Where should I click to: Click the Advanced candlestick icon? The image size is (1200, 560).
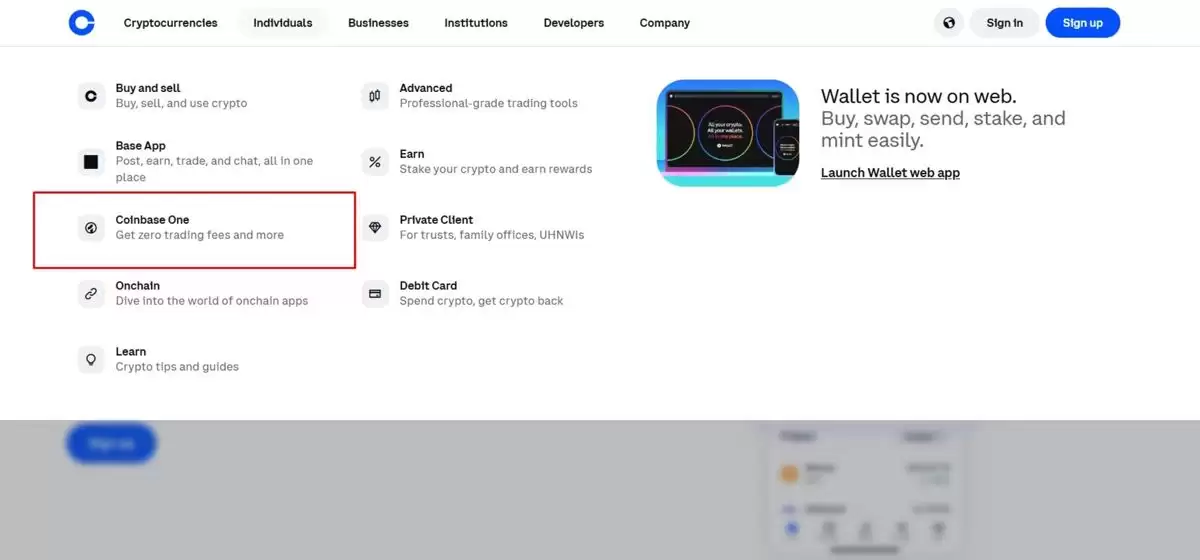[375, 96]
